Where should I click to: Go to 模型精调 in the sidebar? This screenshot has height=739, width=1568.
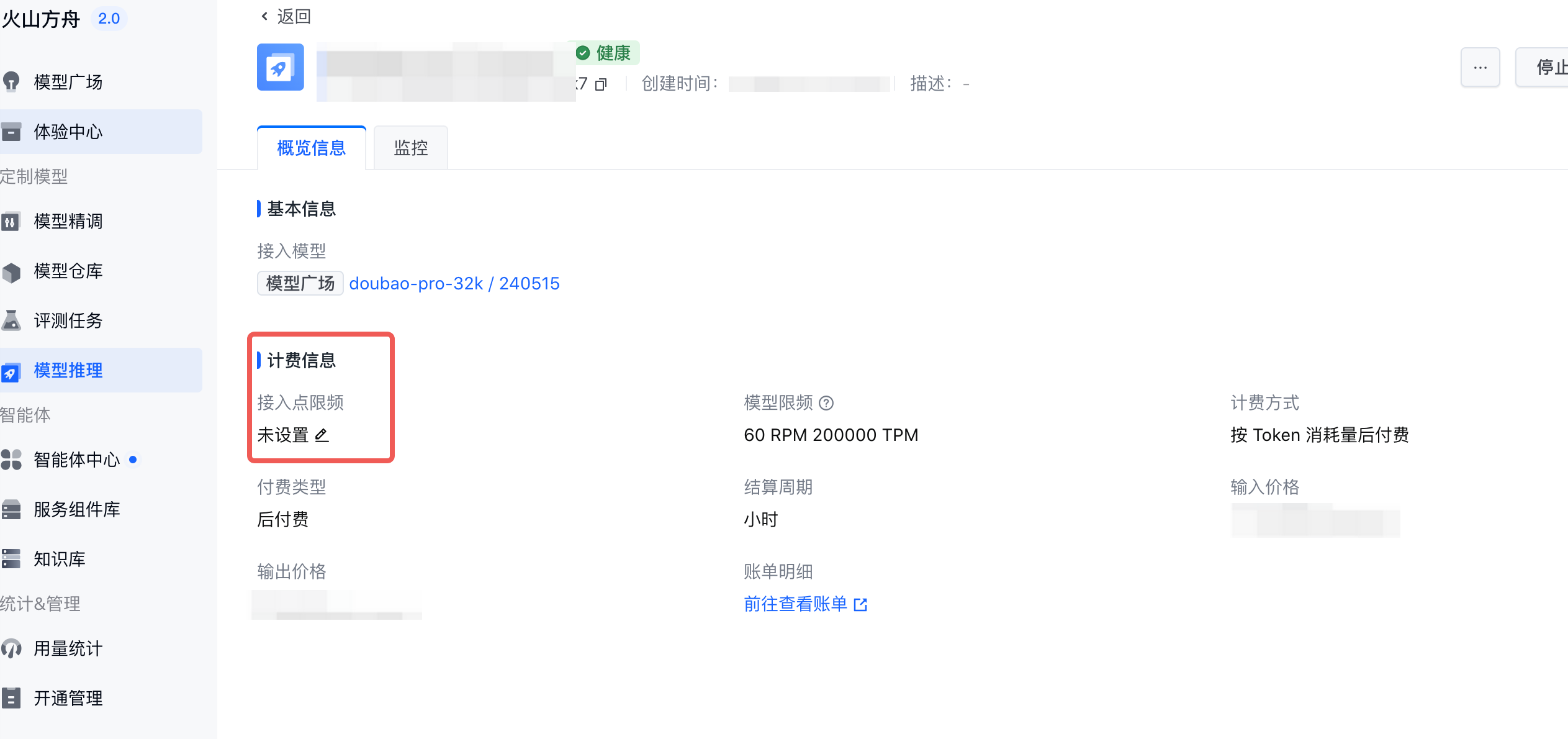point(101,221)
